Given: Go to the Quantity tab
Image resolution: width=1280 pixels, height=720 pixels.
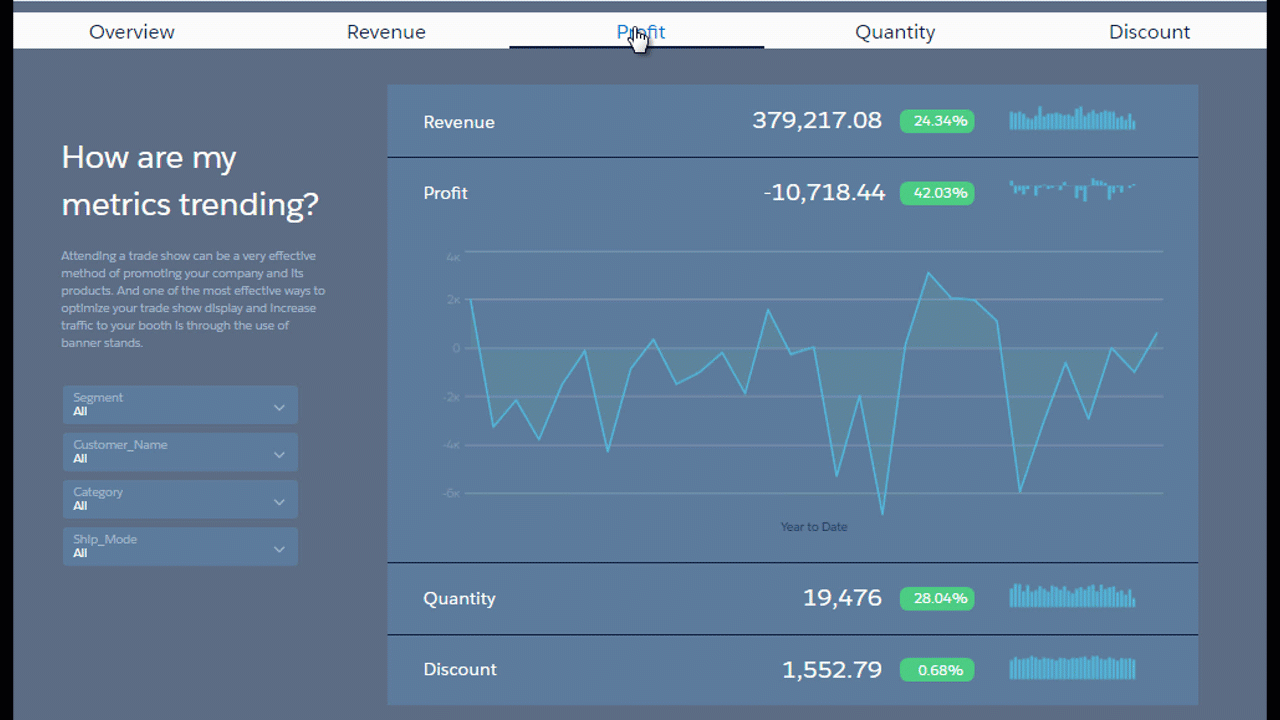Looking at the screenshot, I should click(x=895, y=32).
